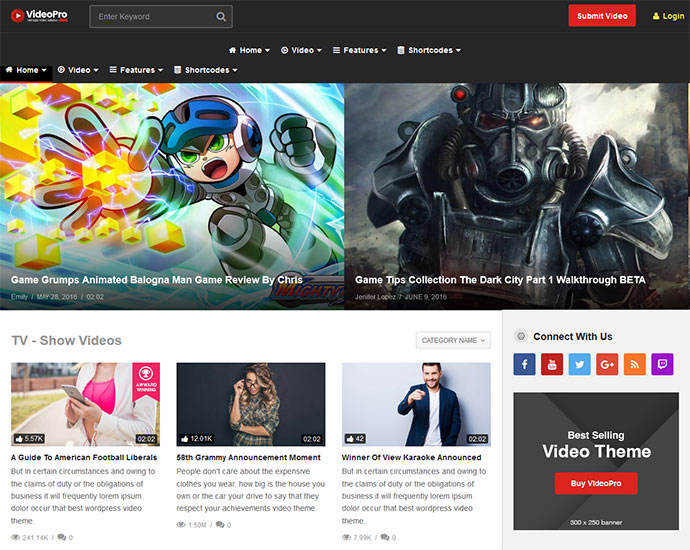Click author Emily on the featured video
The width and height of the screenshot is (690, 550).
(x=19, y=297)
